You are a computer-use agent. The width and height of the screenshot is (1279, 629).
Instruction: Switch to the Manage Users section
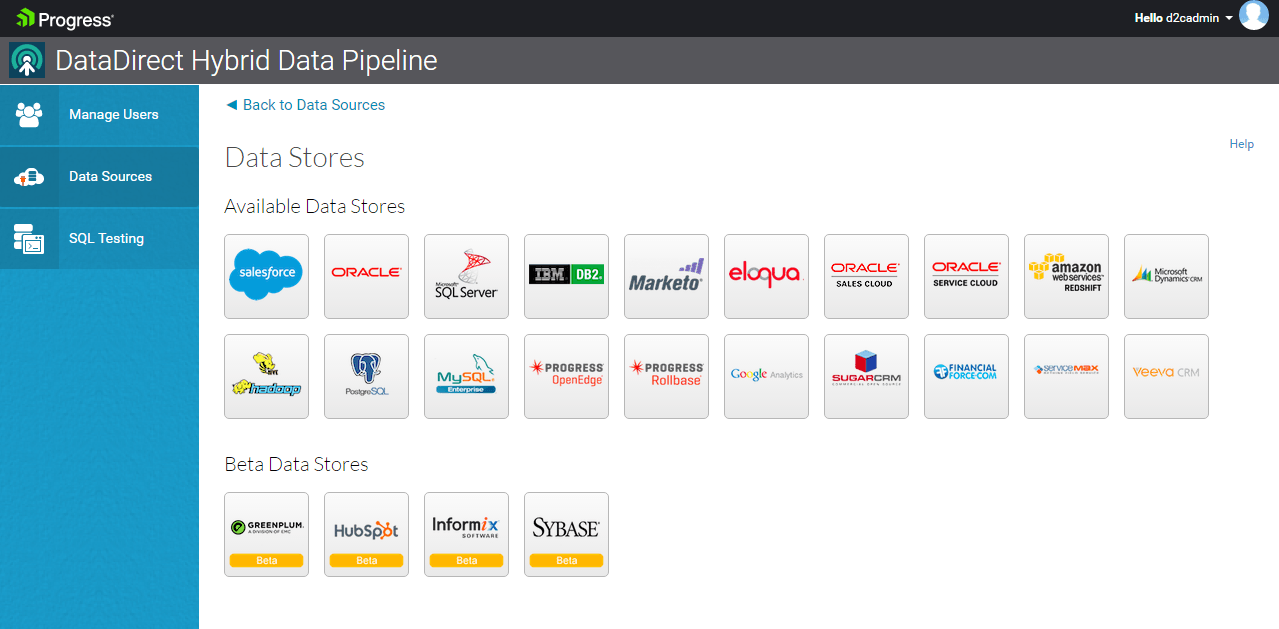pos(100,114)
